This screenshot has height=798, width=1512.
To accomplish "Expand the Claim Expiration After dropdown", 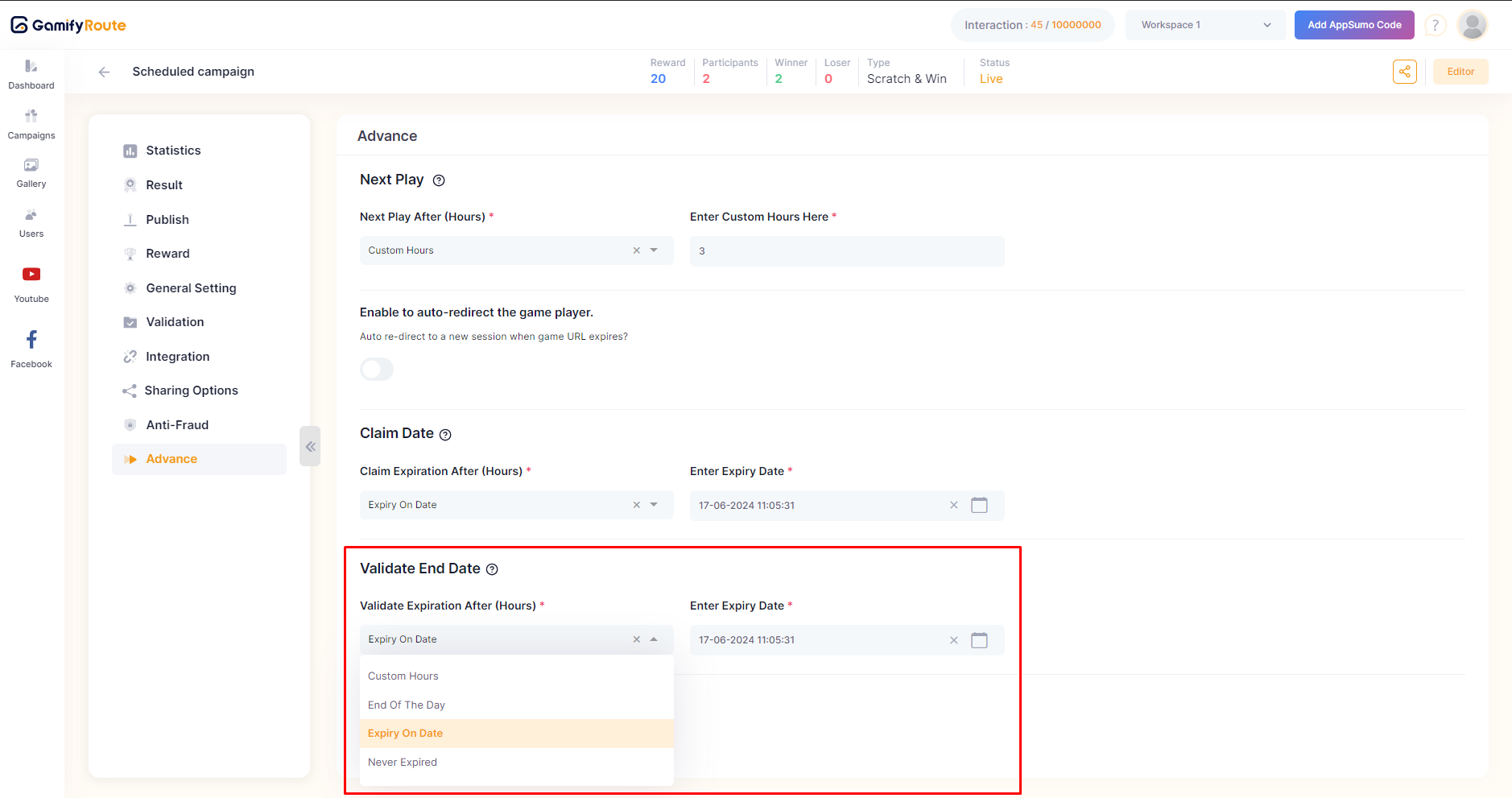I will [x=654, y=505].
